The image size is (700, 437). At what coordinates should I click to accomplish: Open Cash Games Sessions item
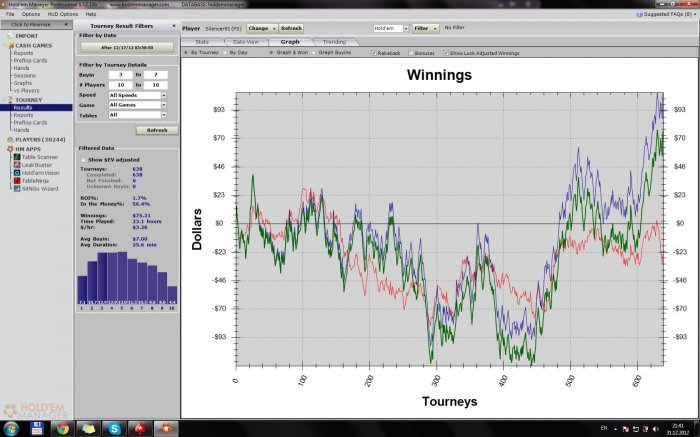(x=24, y=75)
